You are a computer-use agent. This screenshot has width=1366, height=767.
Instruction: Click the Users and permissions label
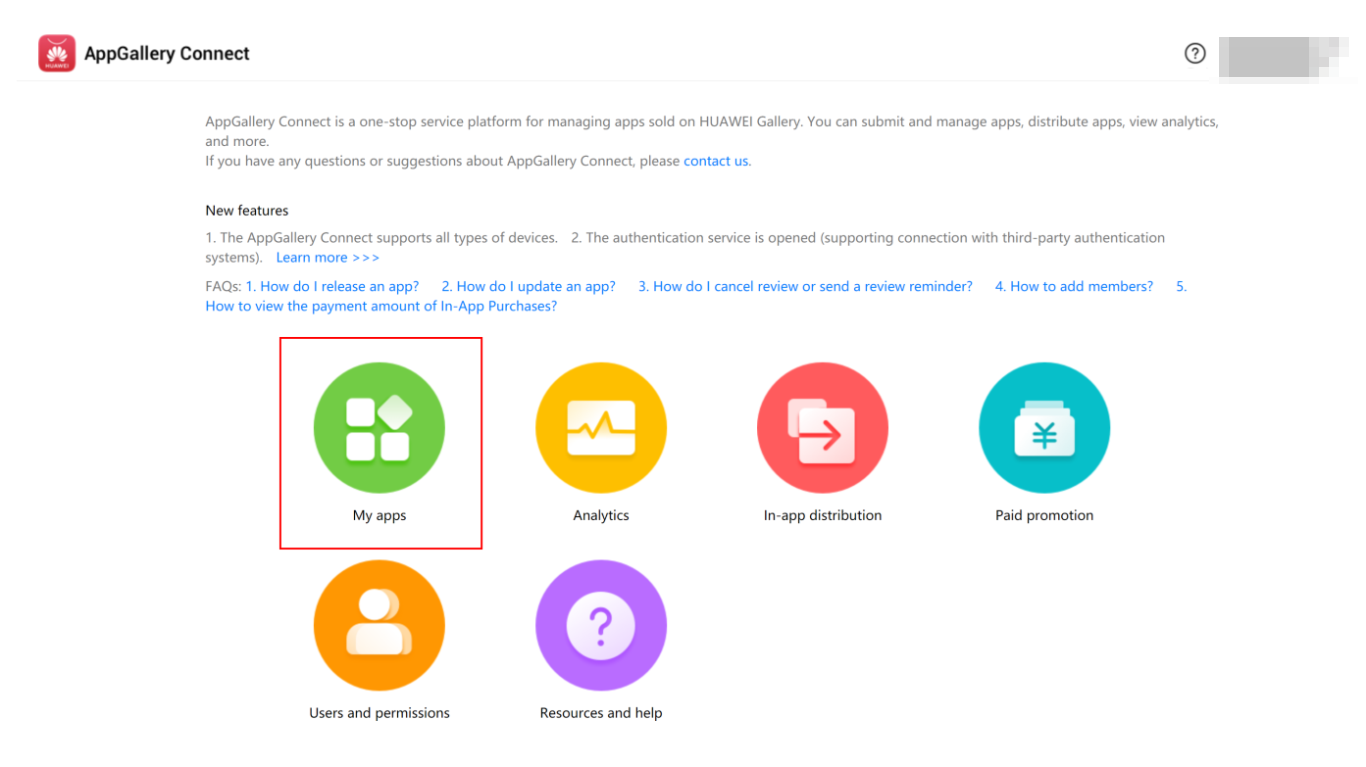pos(379,713)
